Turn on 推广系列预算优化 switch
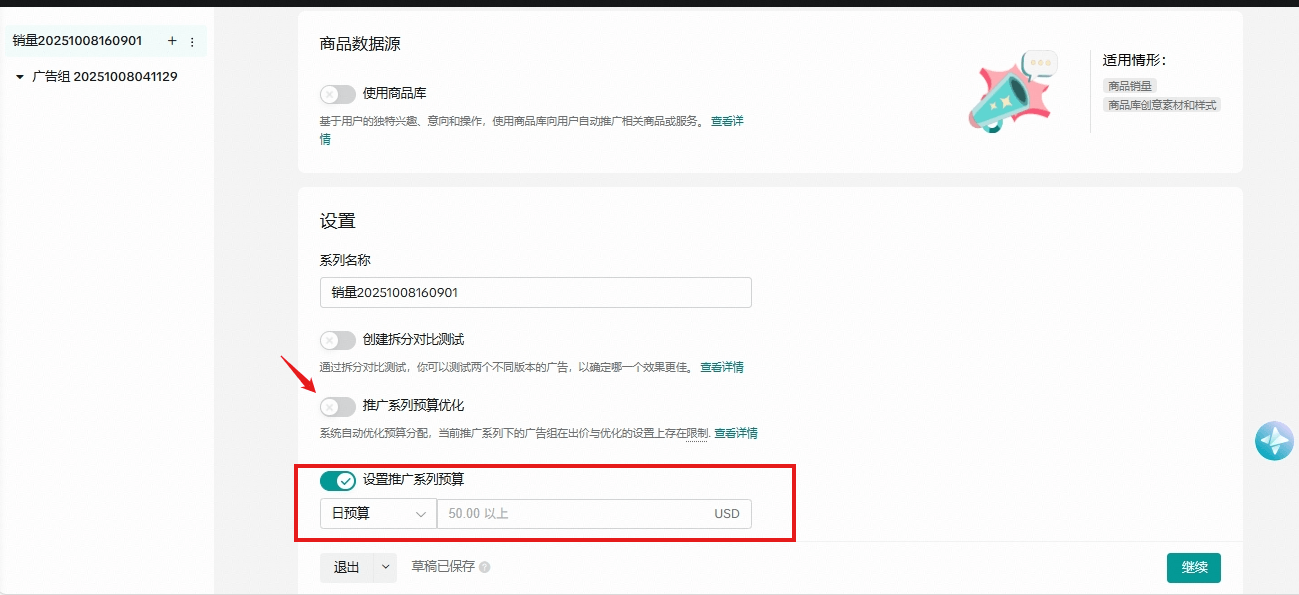 337,406
